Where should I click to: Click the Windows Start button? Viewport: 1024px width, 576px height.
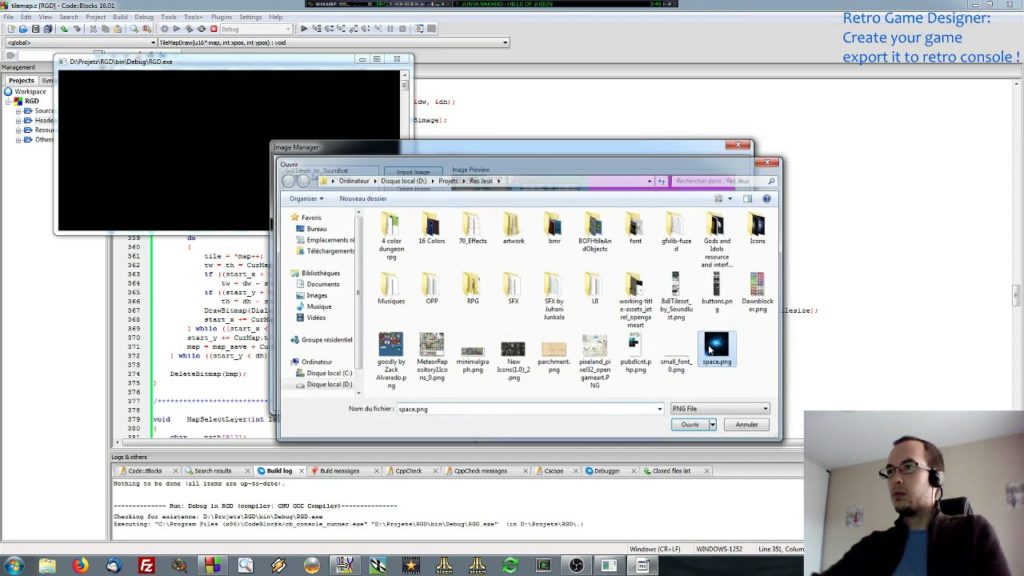[x=14, y=565]
